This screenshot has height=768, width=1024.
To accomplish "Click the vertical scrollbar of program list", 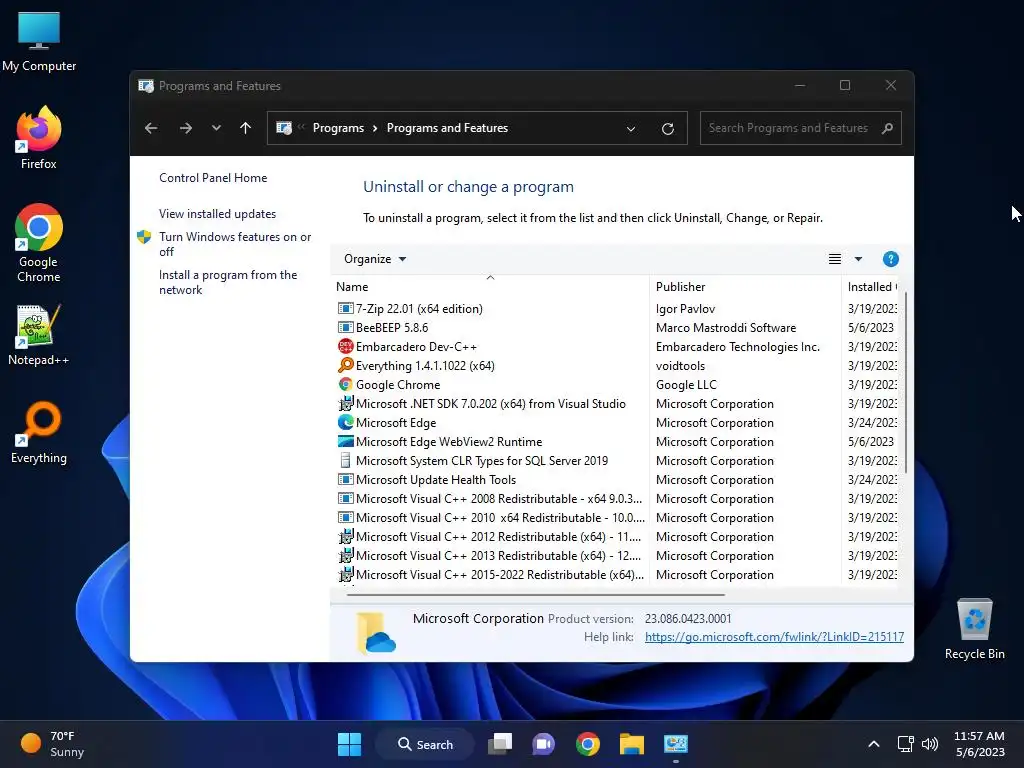I will point(906,382).
